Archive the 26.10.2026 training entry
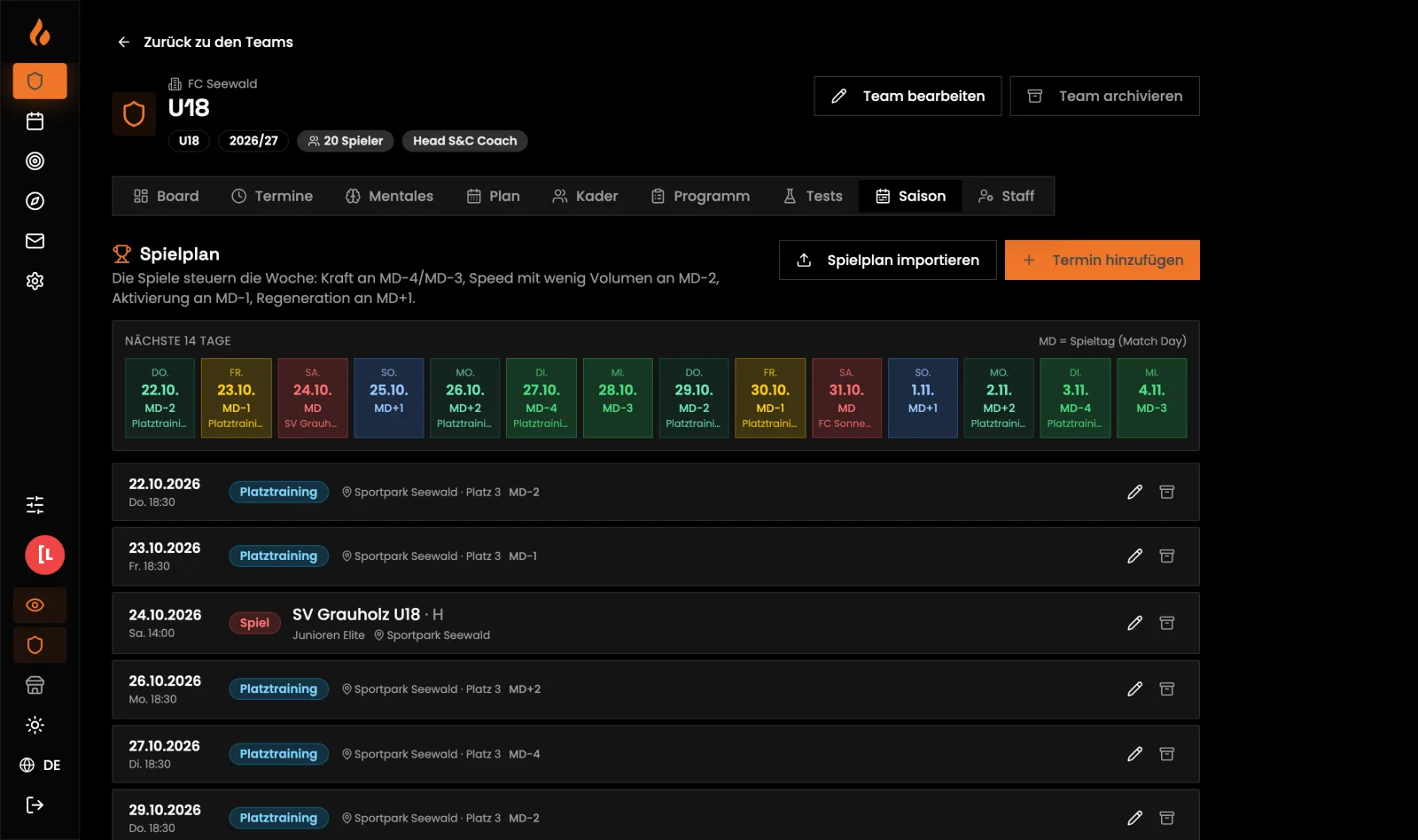The height and width of the screenshot is (840, 1418). (1167, 688)
